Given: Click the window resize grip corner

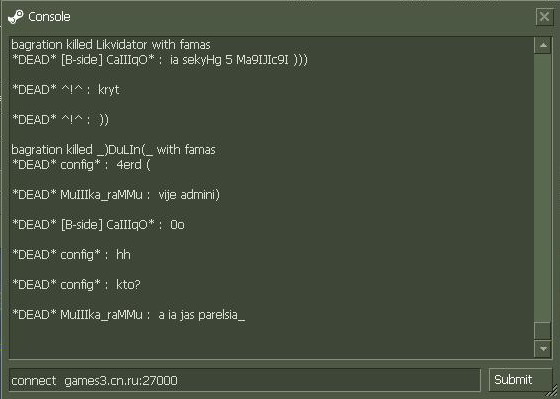Looking at the screenshot, I should click(x=552, y=391).
